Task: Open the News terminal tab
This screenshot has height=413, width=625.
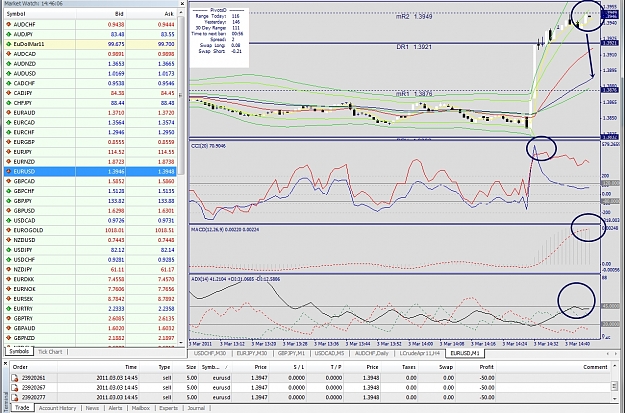Action: (92, 408)
